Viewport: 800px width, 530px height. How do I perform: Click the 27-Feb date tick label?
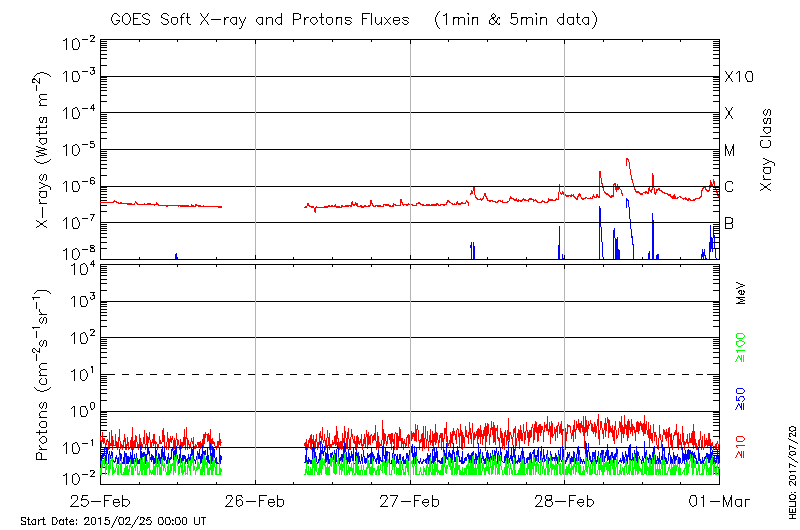pyautogui.click(x=410, y=500)
